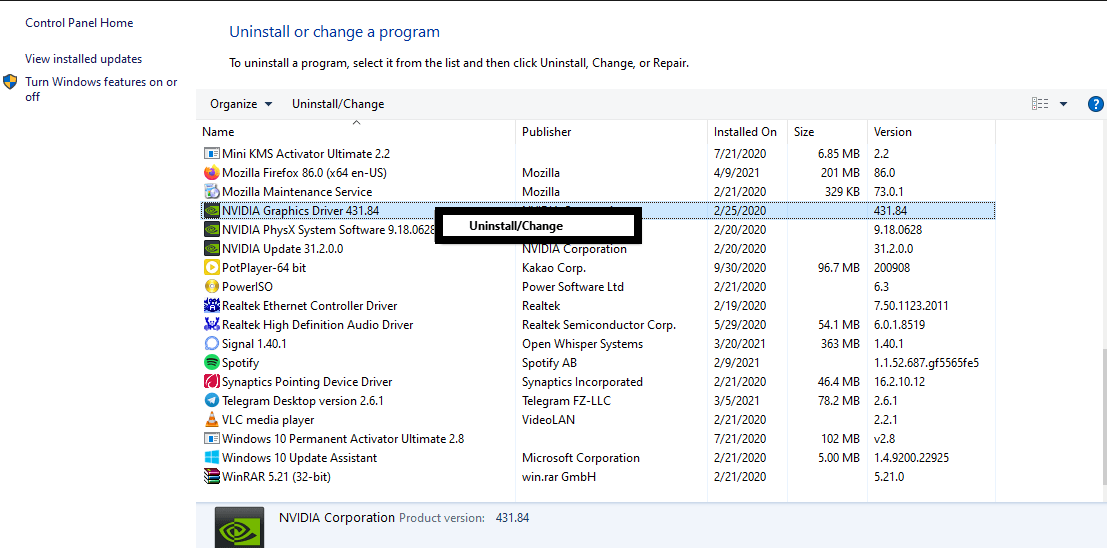The height and width of the screenshot is (548, 1107).
Task: Select Mini KMS Activator Ultimate 2.2
Action: [306, 153]
